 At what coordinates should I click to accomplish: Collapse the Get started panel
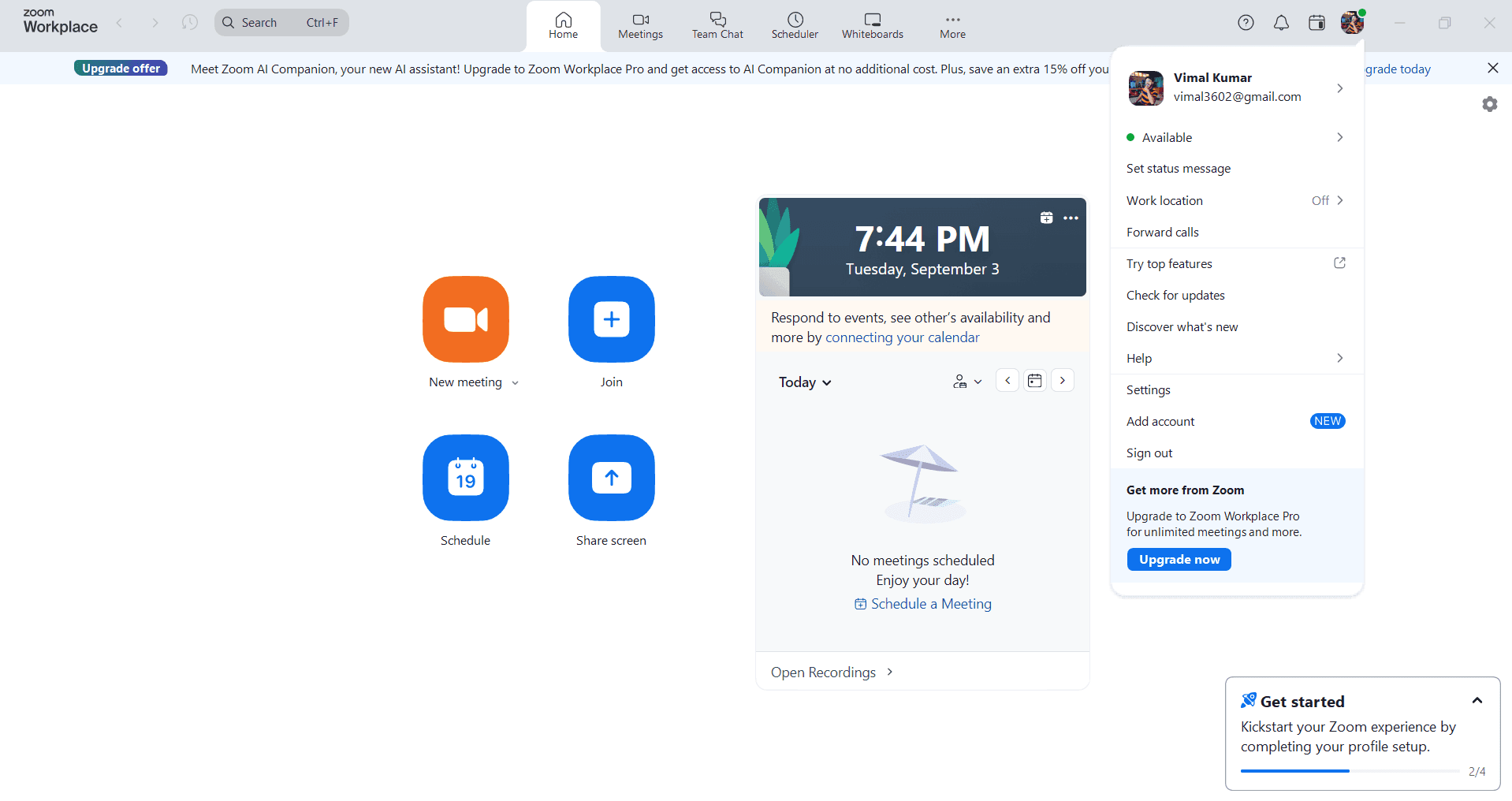[1477, 701]
